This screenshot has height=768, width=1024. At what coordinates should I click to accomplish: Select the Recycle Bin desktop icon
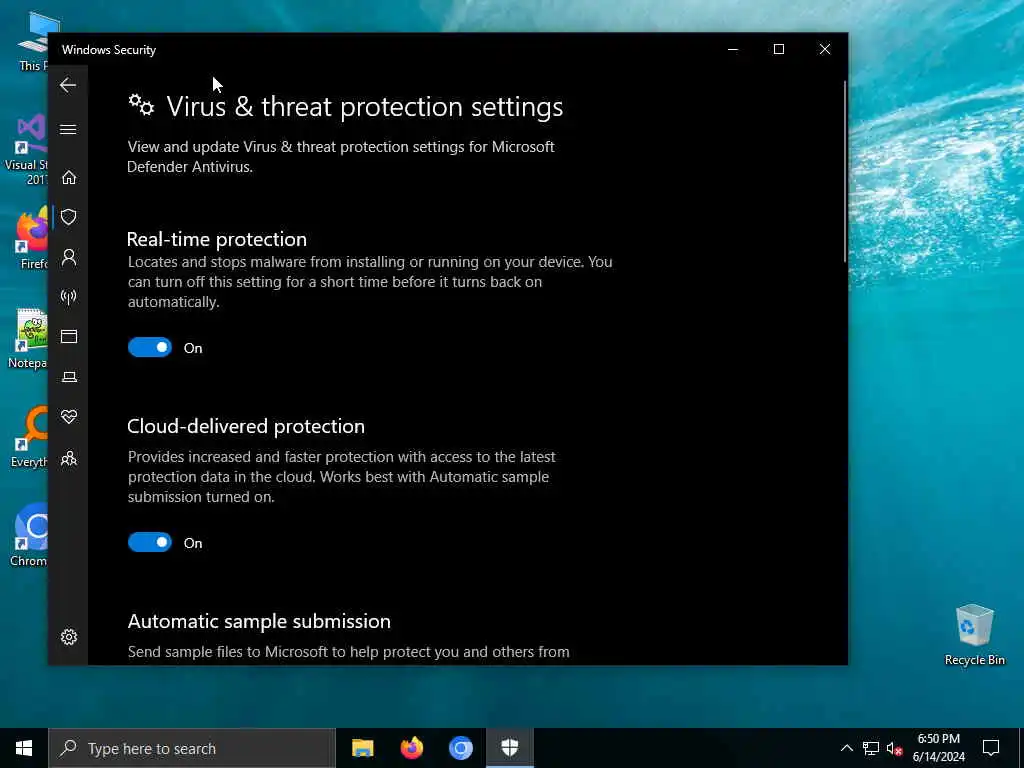click(x=974, y=635)
